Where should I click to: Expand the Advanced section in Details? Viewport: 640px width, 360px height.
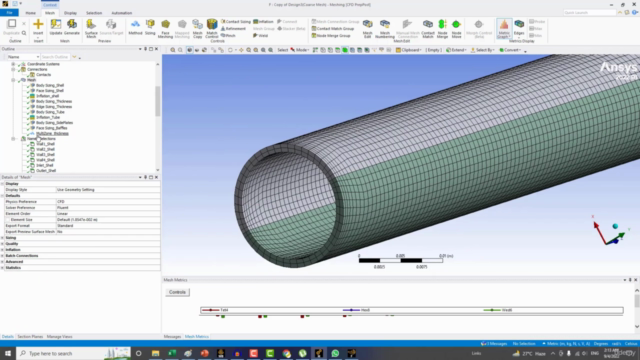coord(2,262)
